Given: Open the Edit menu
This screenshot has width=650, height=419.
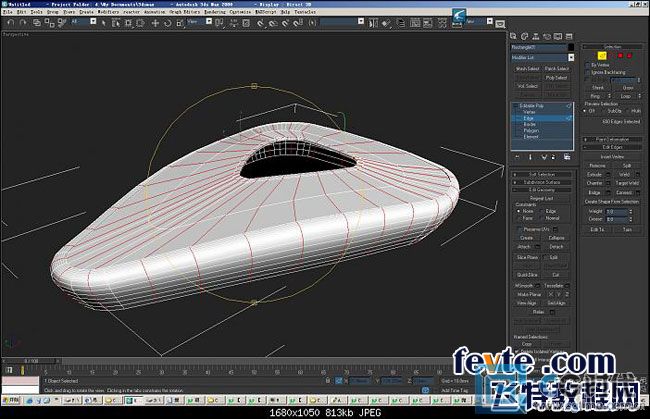Looking at the screenshot, I should [x=21, y=12].
